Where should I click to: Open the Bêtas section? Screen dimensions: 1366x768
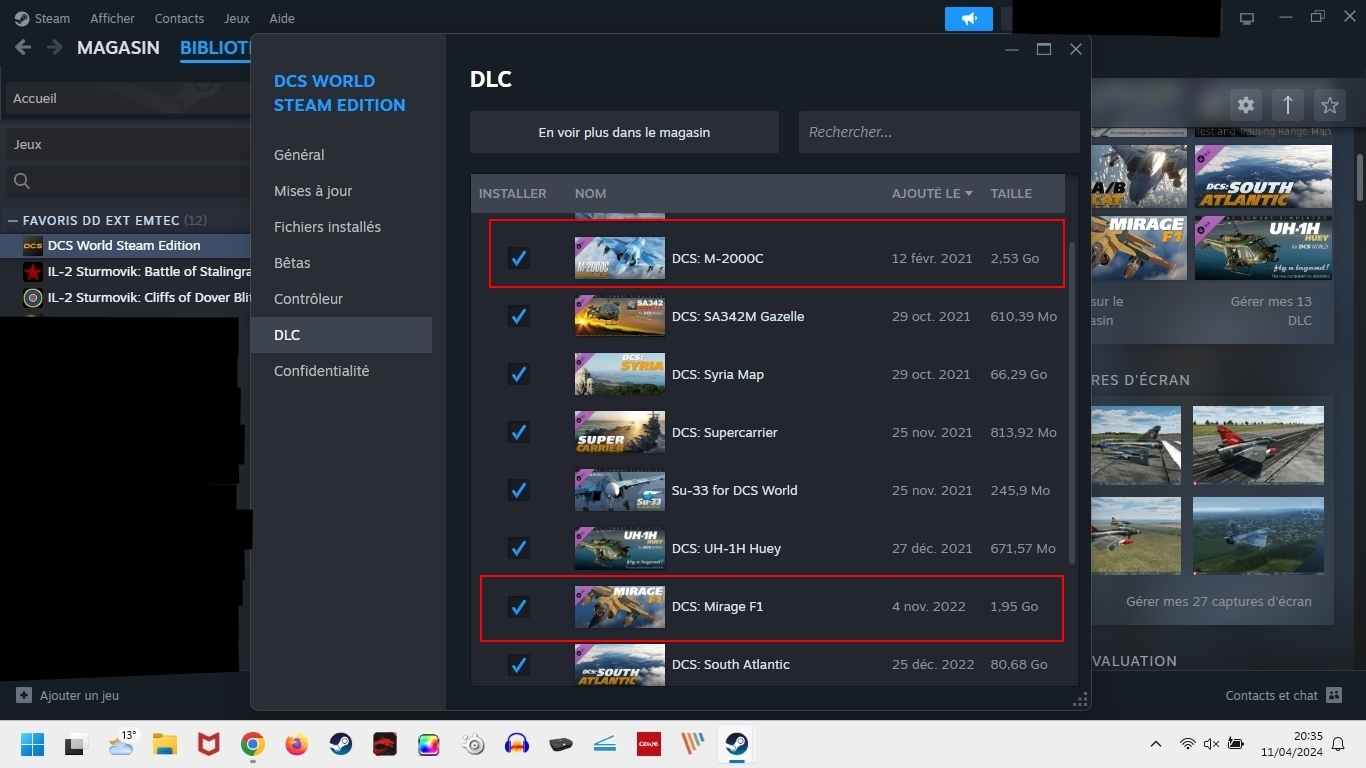pos(341,263)
